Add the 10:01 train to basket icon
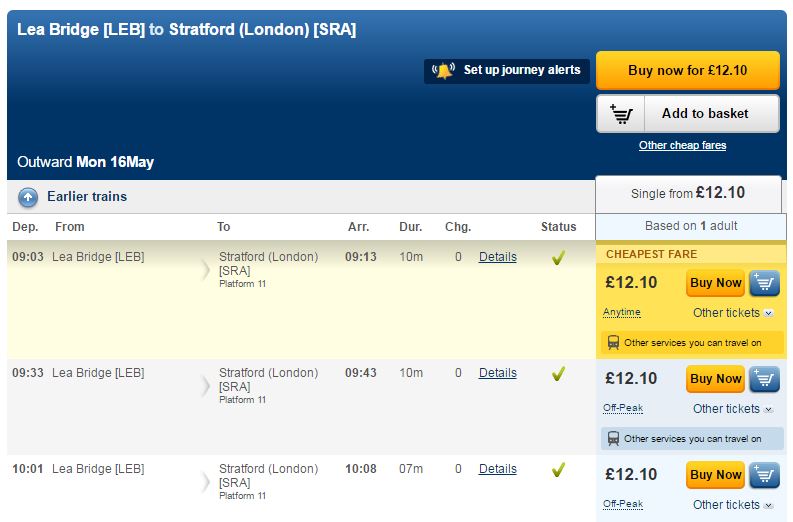The image size is (793, 522). coord(764,475)
